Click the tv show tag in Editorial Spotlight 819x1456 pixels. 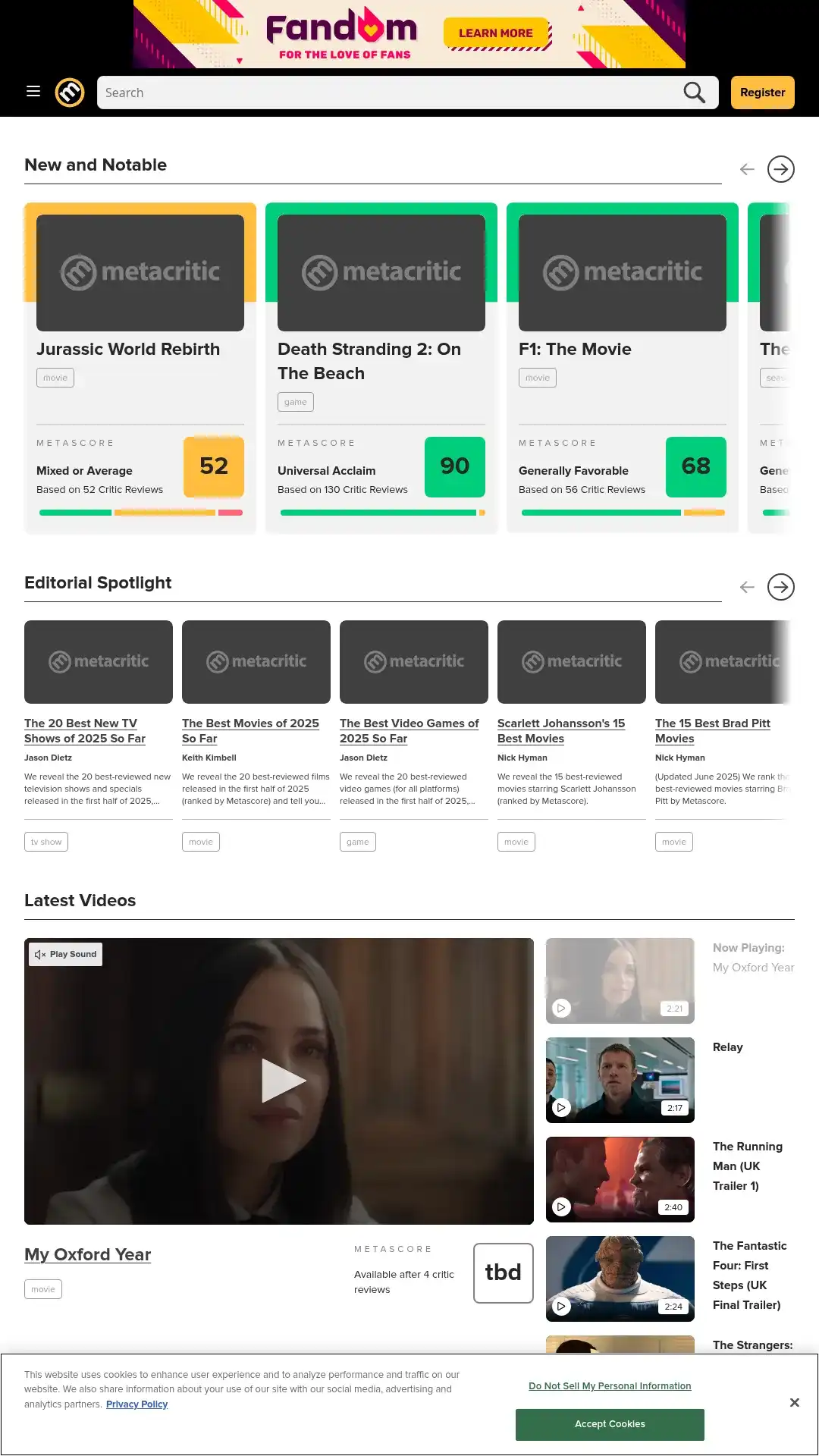[x=46, y=842]
